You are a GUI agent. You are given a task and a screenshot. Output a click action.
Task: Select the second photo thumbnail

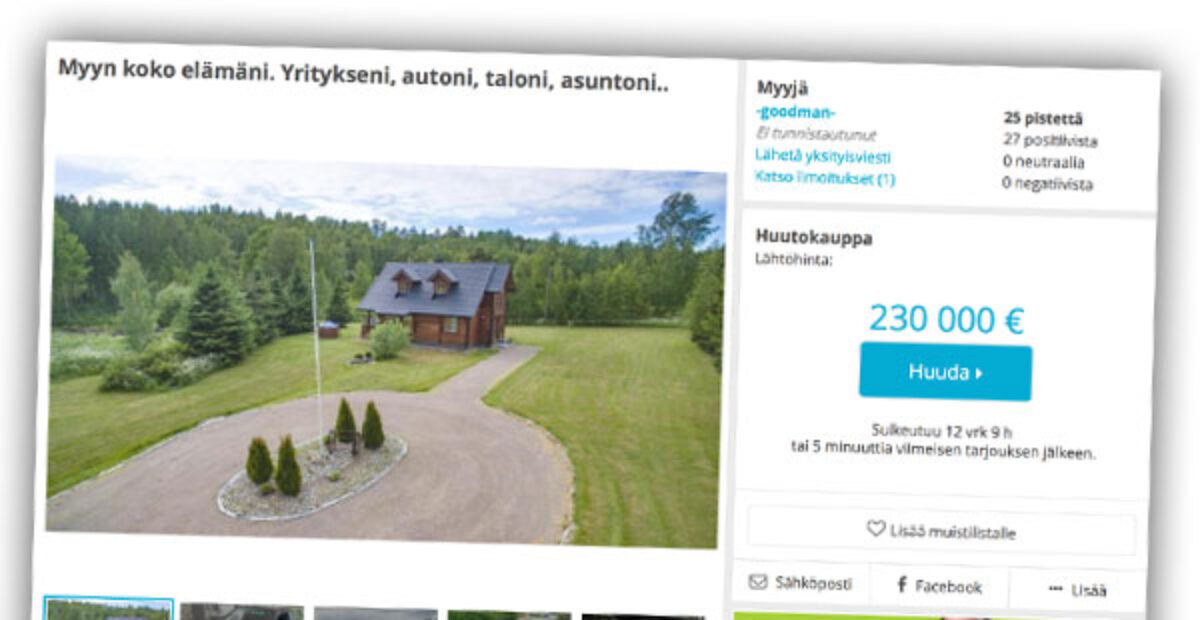click(242, 611)
